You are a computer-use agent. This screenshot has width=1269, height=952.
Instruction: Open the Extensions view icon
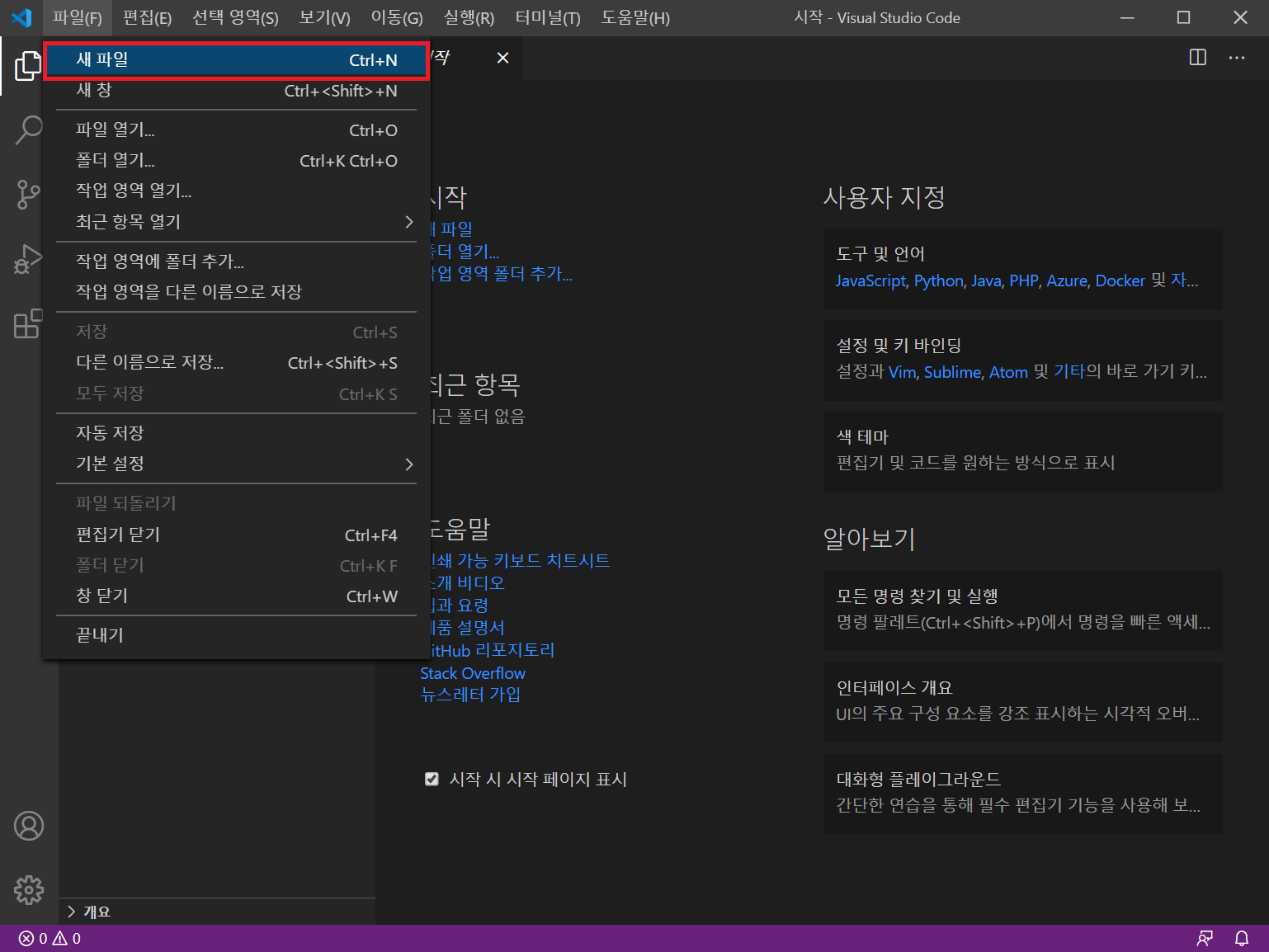pos(29,323)
